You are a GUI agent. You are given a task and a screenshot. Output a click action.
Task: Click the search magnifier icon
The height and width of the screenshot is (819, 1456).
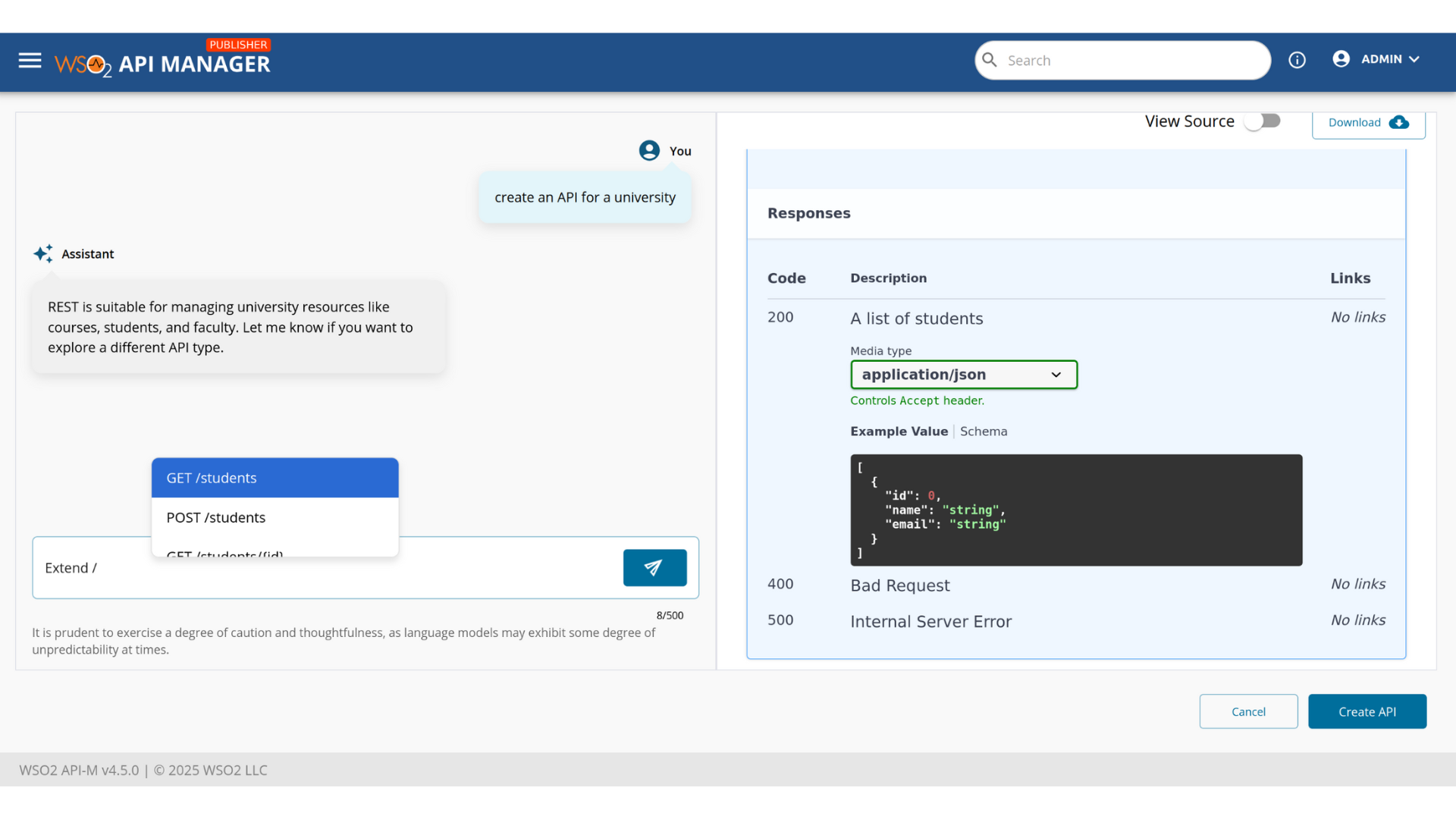[x=990, y=60]
